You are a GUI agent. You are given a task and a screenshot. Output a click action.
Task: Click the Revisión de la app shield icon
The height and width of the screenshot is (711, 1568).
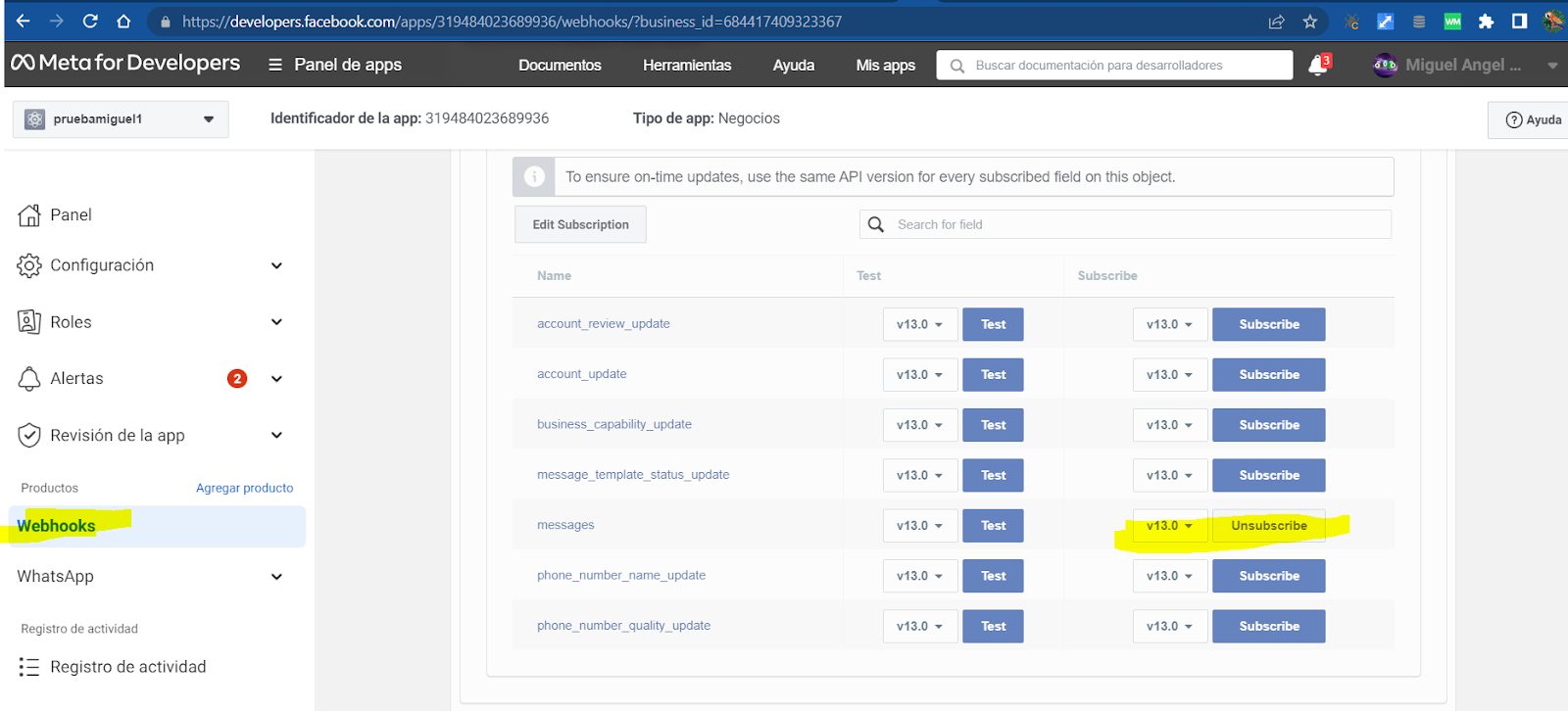coord(29,436)
